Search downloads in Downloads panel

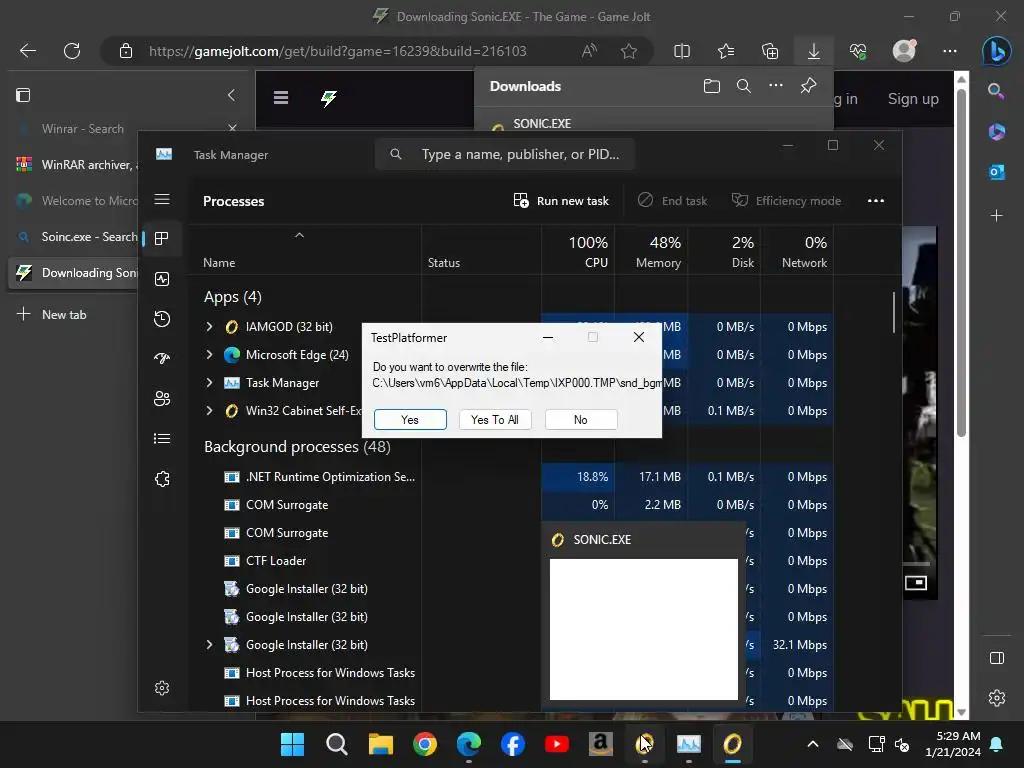click(x=743, y=86)
